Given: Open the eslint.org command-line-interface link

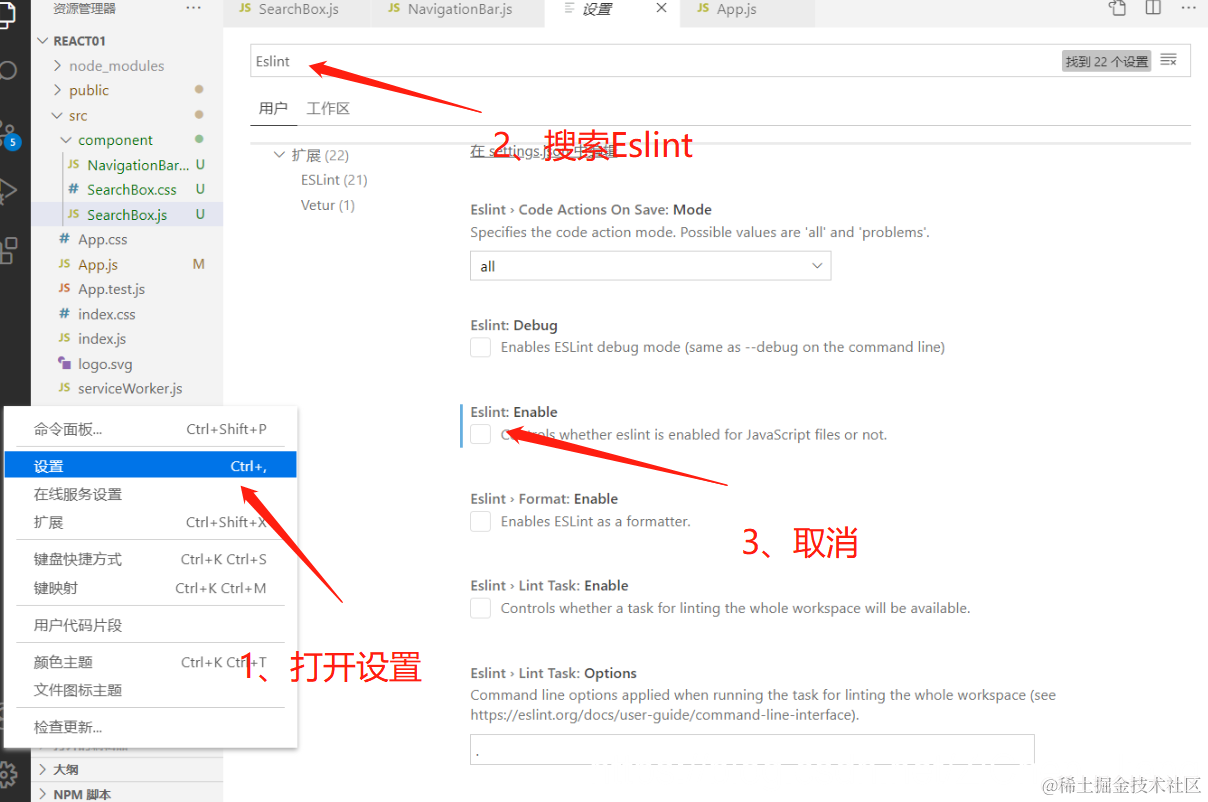Looking at the screenshot, I should coord(664,715).
